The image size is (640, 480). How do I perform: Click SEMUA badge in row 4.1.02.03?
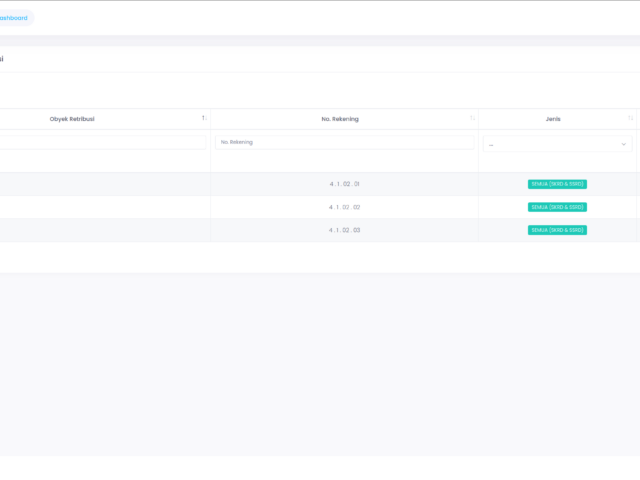557,230
